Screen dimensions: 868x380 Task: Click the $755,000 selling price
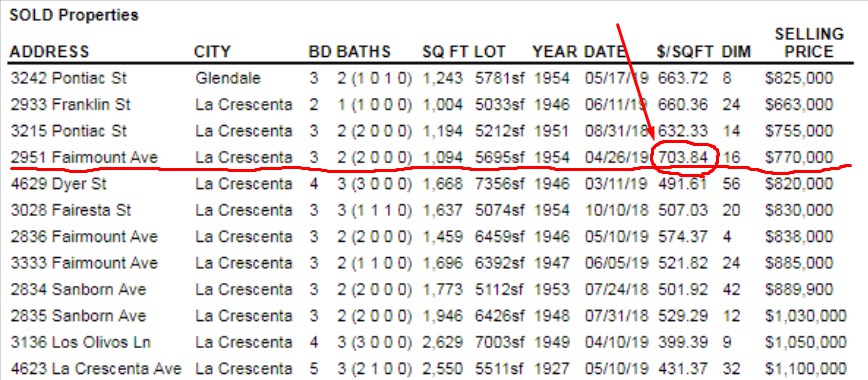click(799, 131)
